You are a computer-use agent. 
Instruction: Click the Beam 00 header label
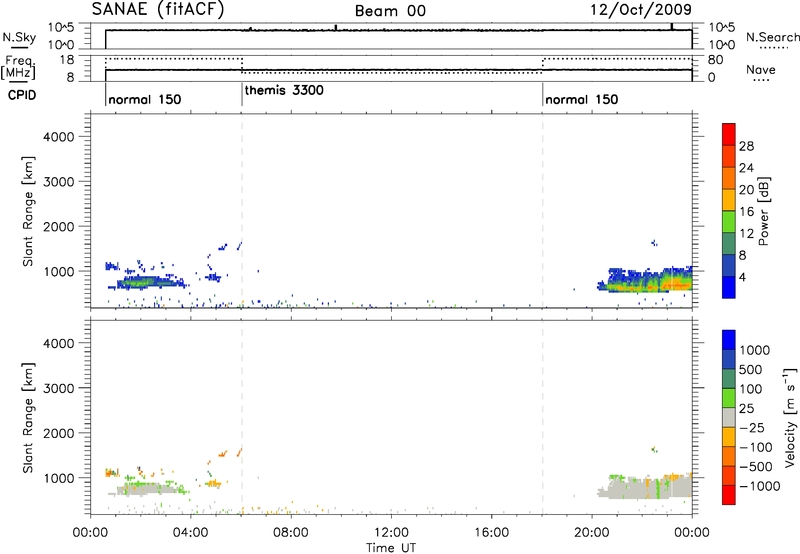click(390, 11)
